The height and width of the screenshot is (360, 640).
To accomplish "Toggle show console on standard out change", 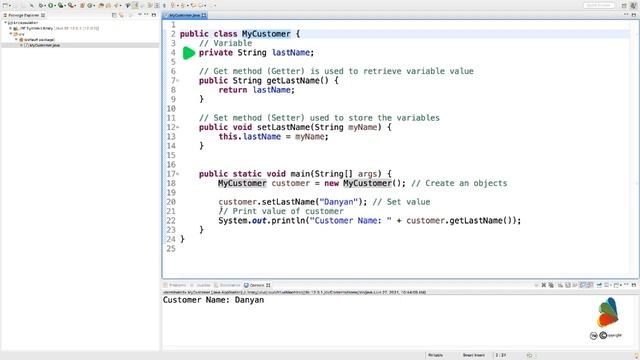I will 582,285.
